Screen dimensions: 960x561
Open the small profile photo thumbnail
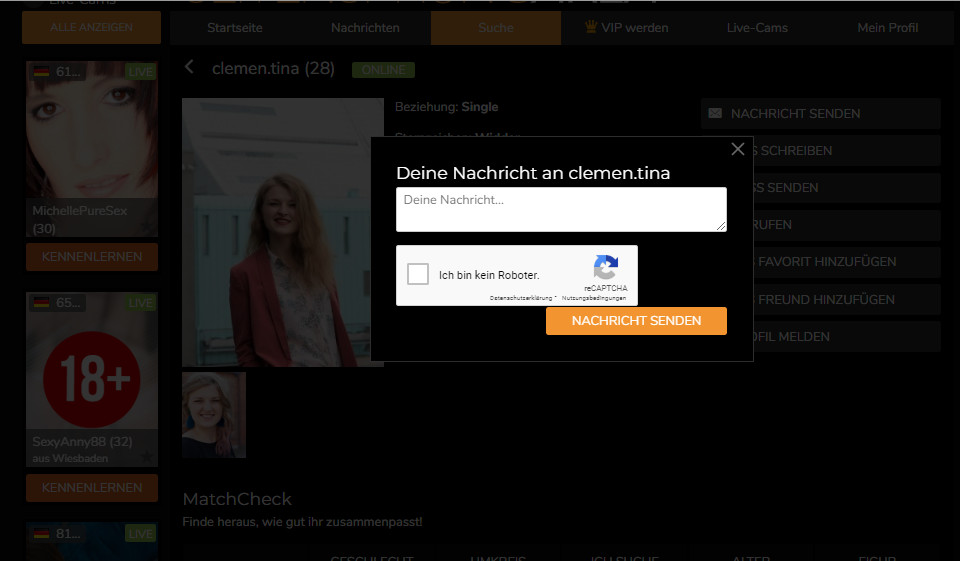(x=214, y=415)
